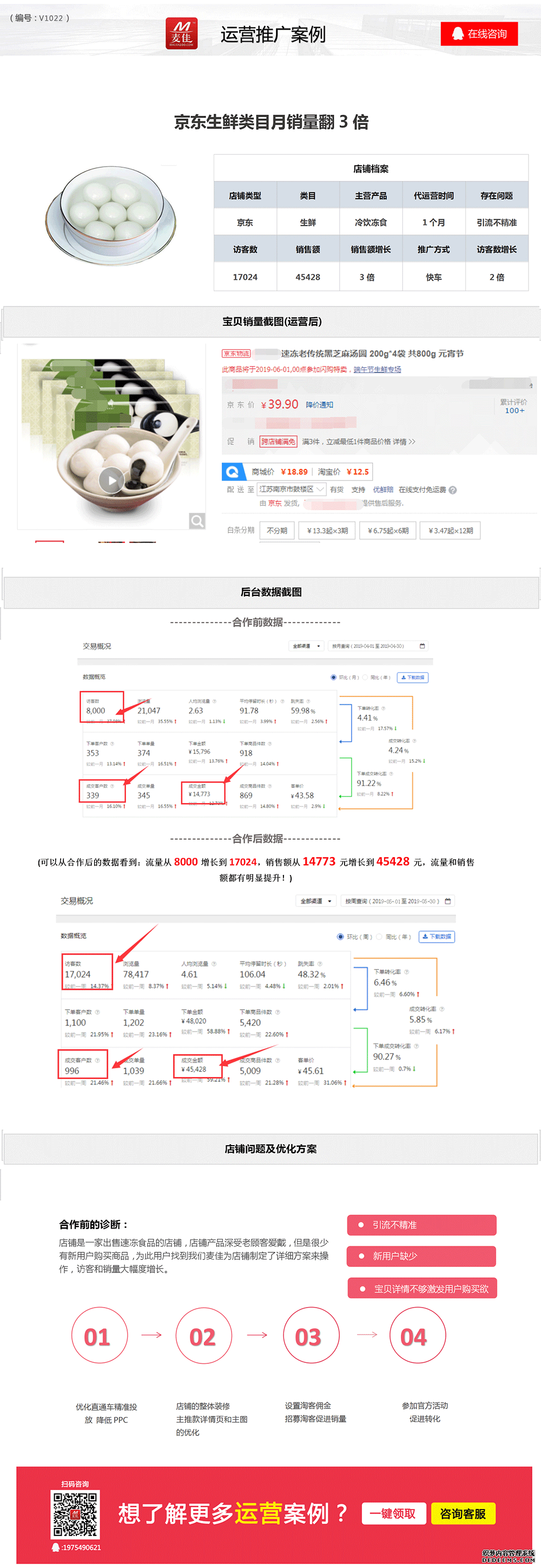This screenshot has width=541, height=1568.
Task: Click the 访客数 17024 cell in 店铺档案
Action: pos(245,277)
